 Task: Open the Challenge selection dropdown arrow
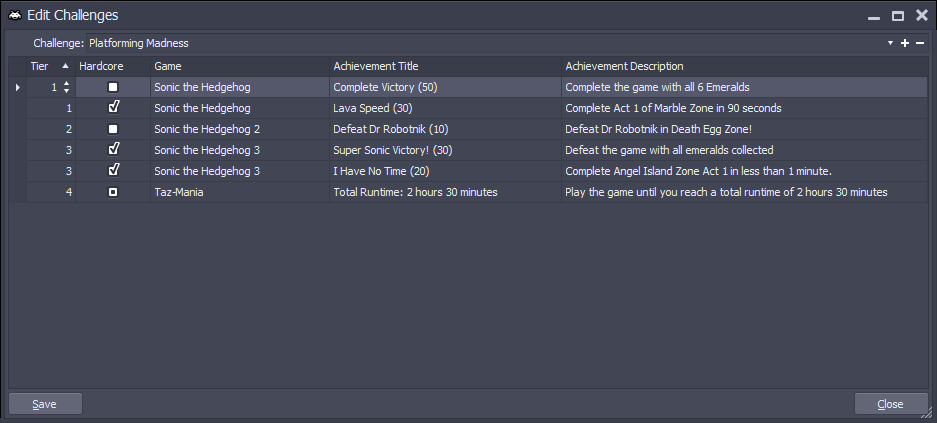pos(890,43)
